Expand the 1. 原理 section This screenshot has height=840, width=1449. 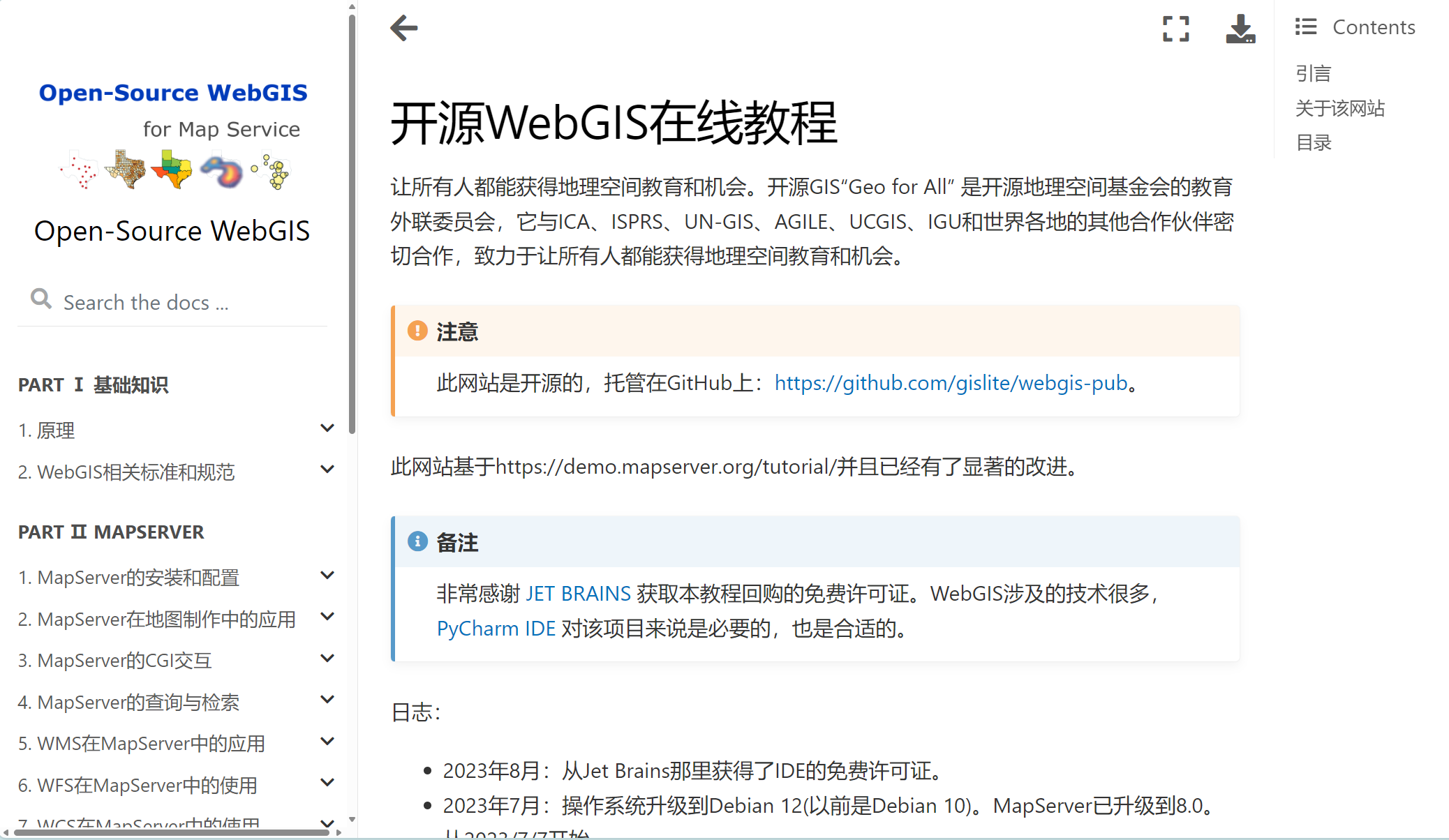tap(327, 428)
